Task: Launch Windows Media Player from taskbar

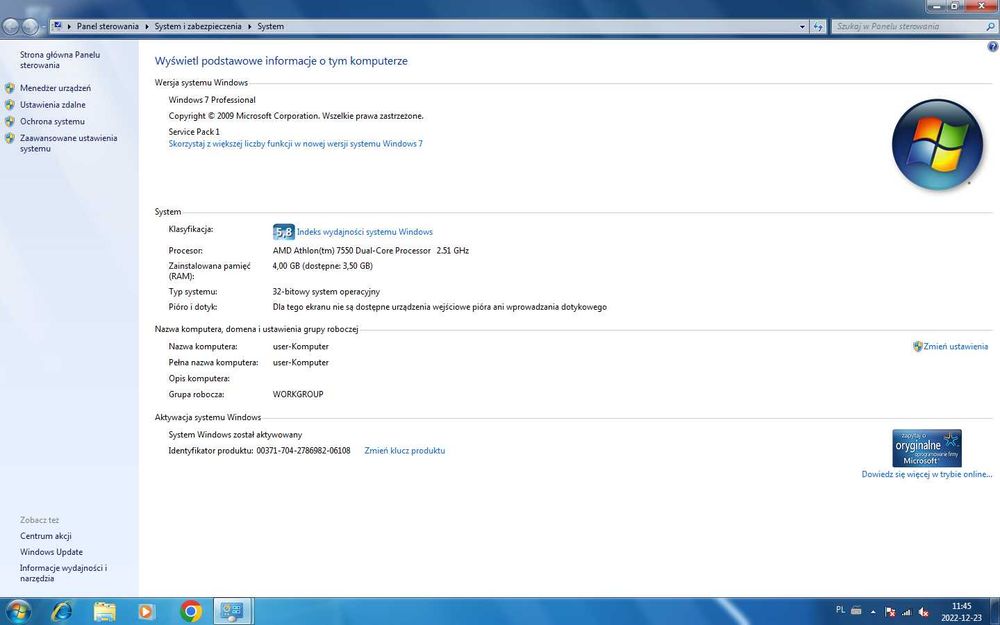Action: pos(145,612)
